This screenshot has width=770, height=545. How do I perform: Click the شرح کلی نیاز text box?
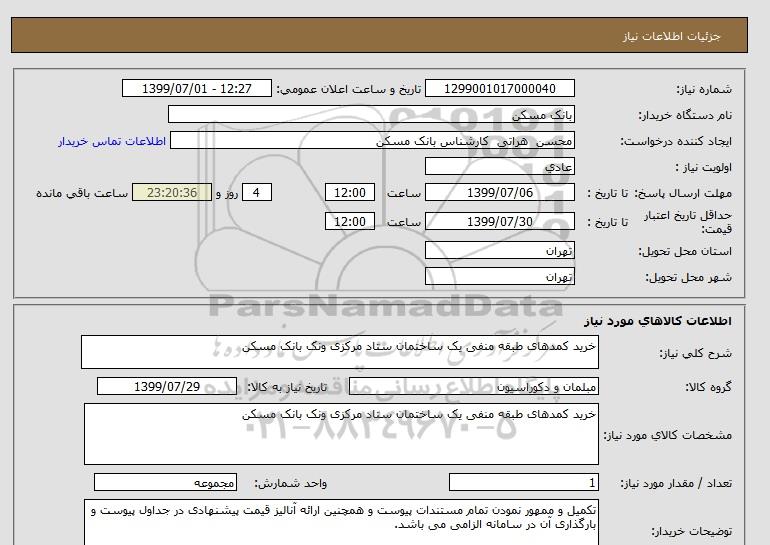[x=339, y=353]
